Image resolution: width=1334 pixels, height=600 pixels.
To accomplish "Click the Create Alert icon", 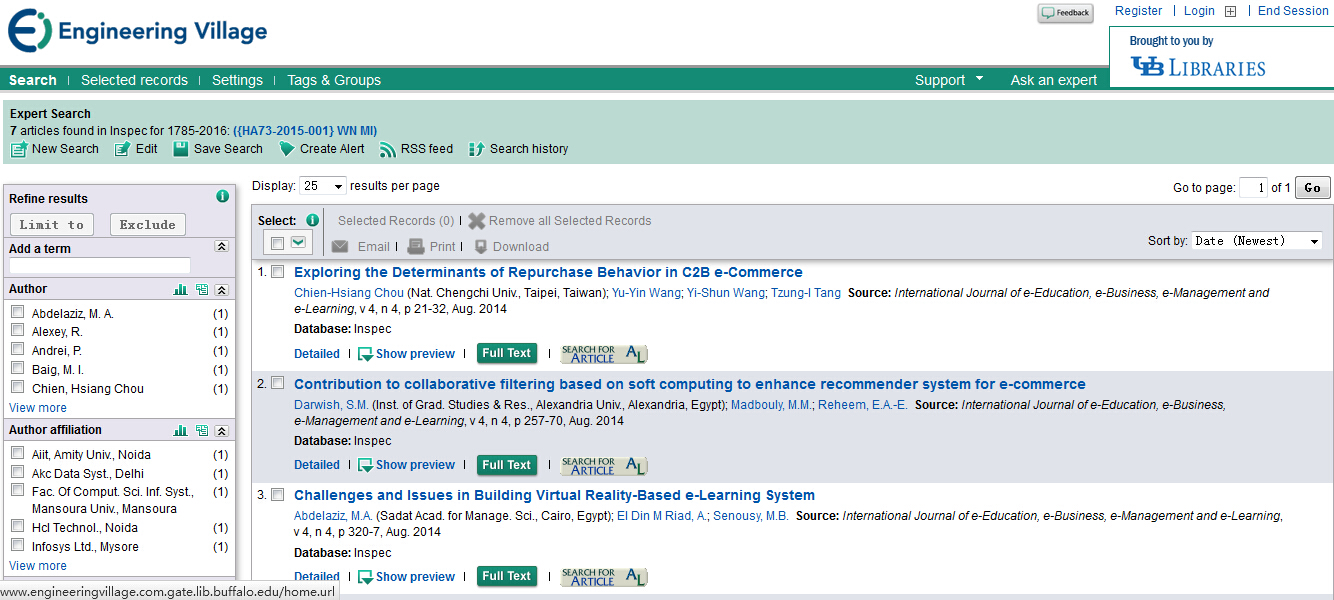I will coord(286,149).
